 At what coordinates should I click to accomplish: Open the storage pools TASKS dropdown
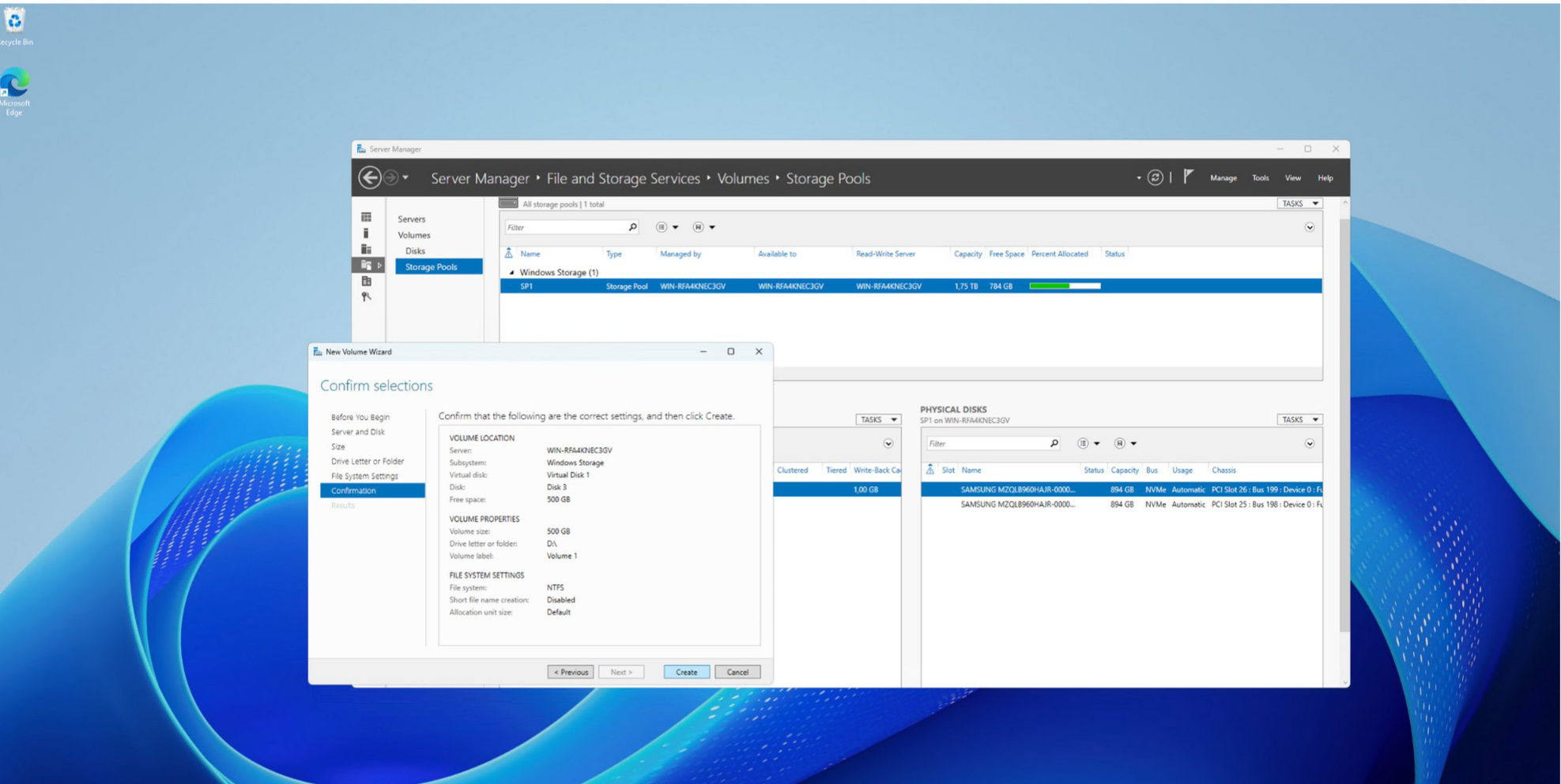(x=1299, y=204)
